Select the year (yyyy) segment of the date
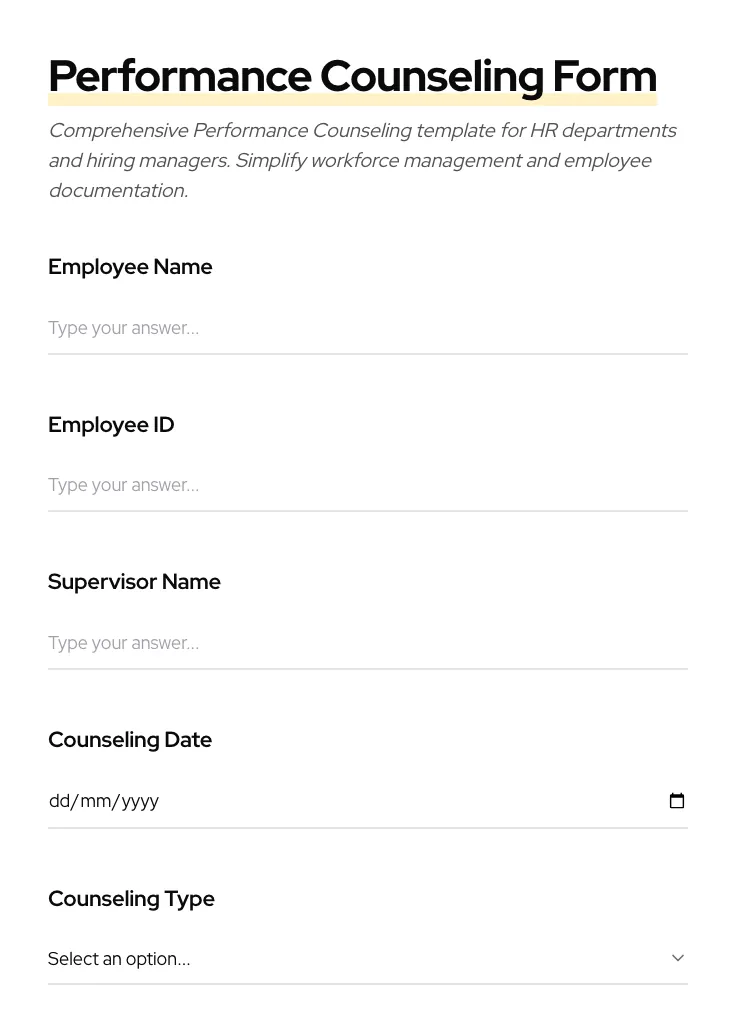The width and height of the screenshot is (736, 1024). point(140,801)
